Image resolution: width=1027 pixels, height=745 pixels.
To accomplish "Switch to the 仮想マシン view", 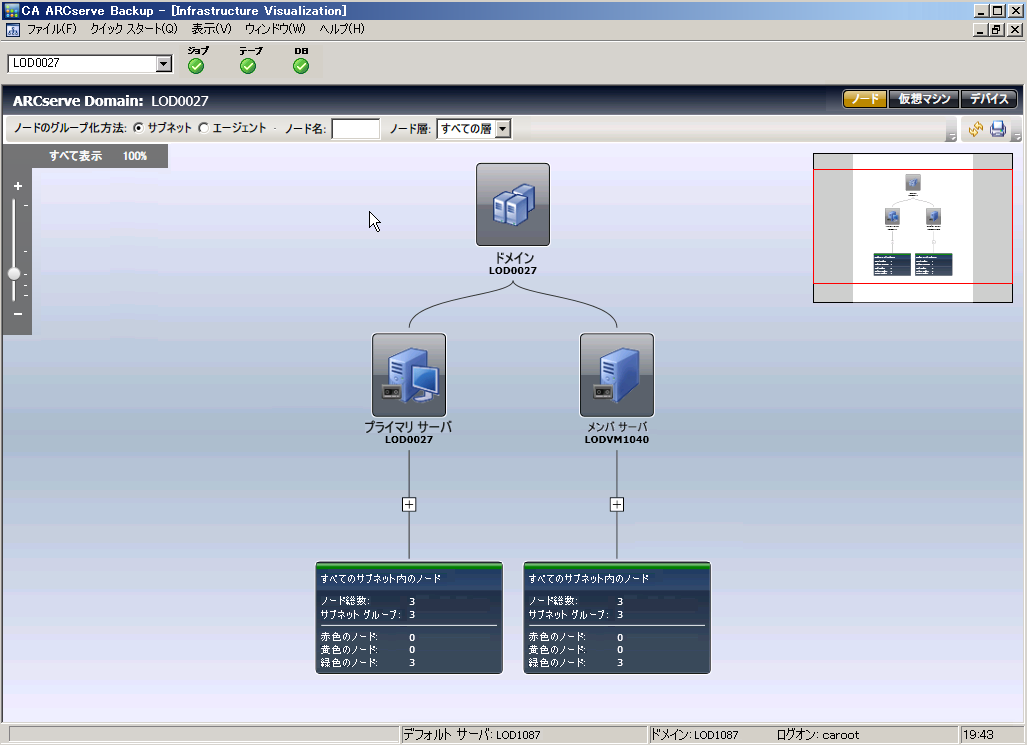I will click(x=923, y=99).
